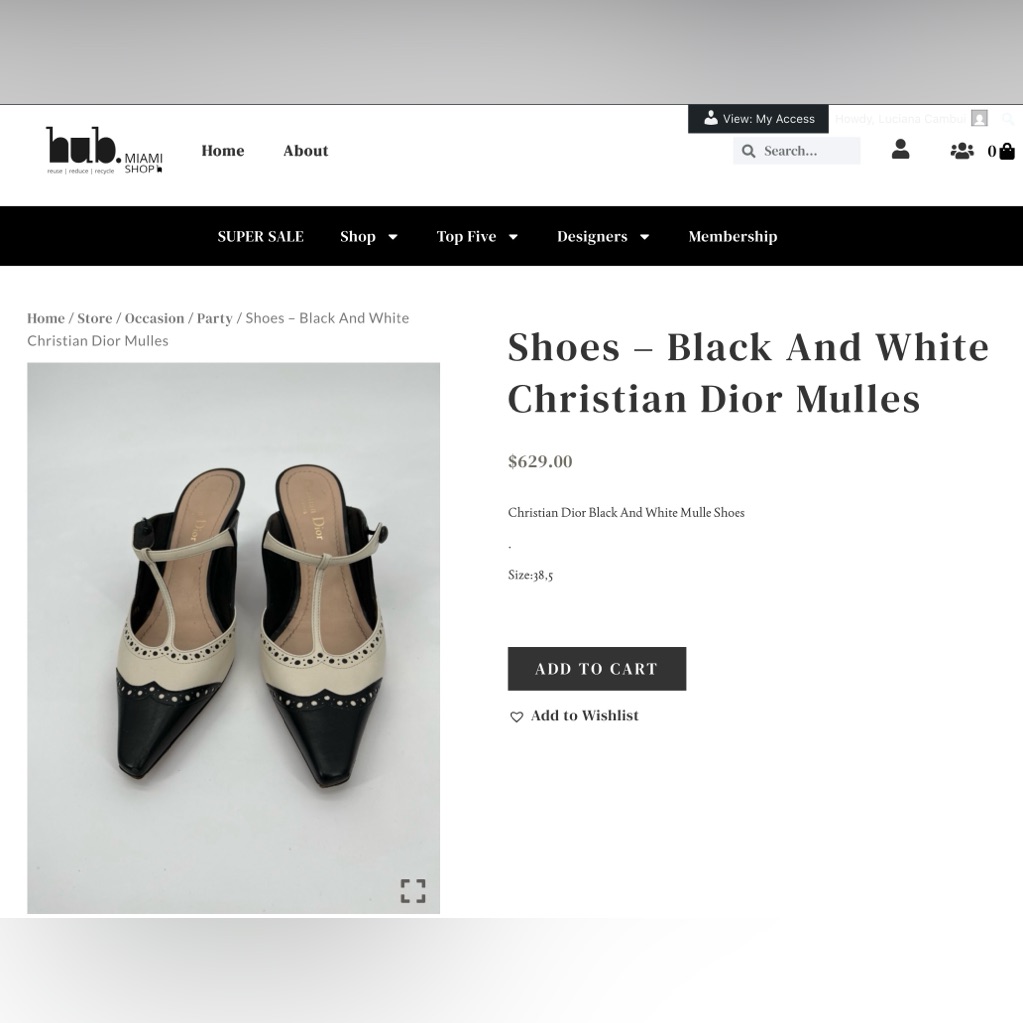Click the wishlist heart icon
Screen dimensions: 1023x1023
pyautogui.click(x=516, y=717)
